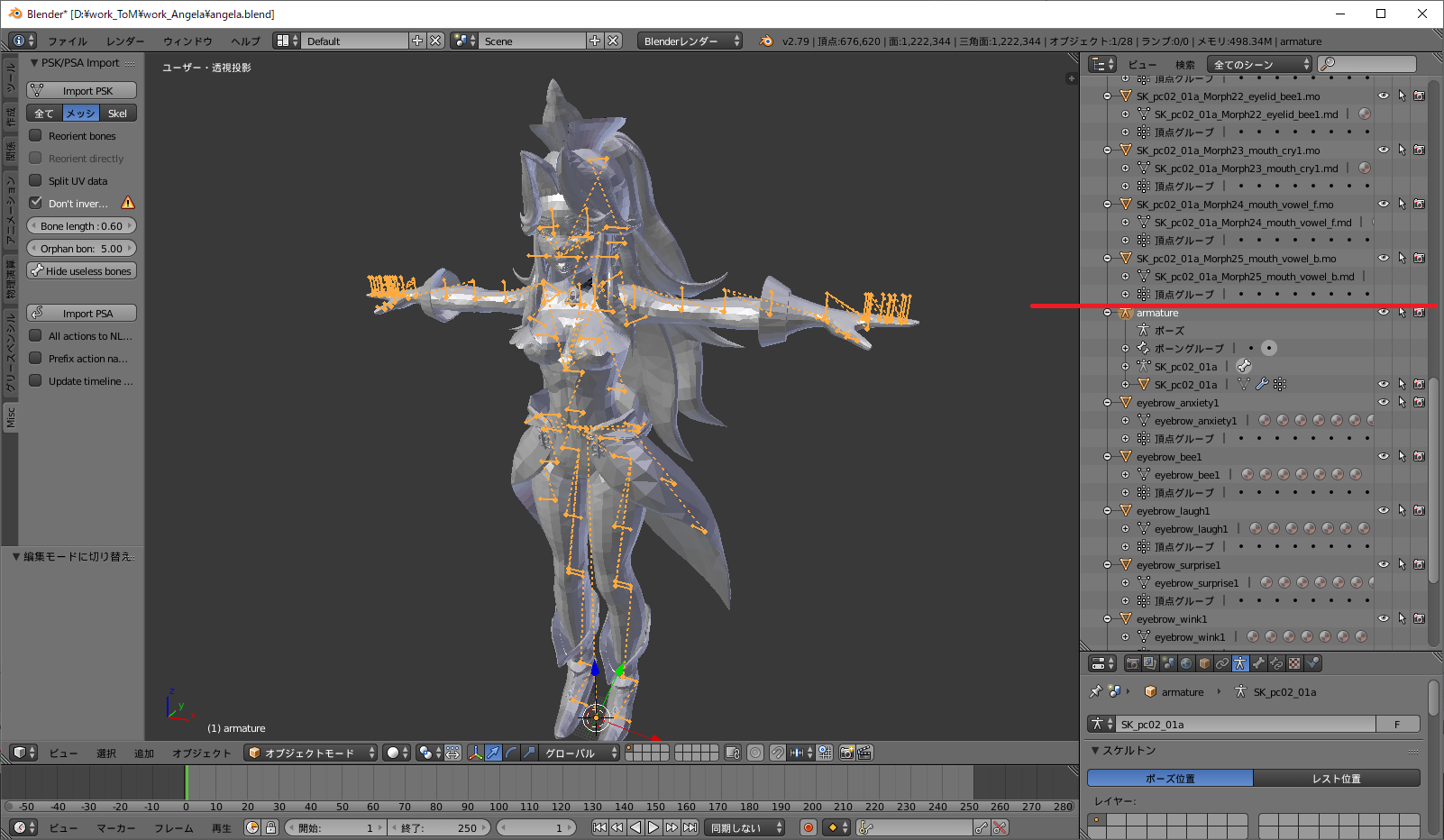Jump to the last frame
1444x840 pixels.
pyautogui.click(x=690, y=827)
